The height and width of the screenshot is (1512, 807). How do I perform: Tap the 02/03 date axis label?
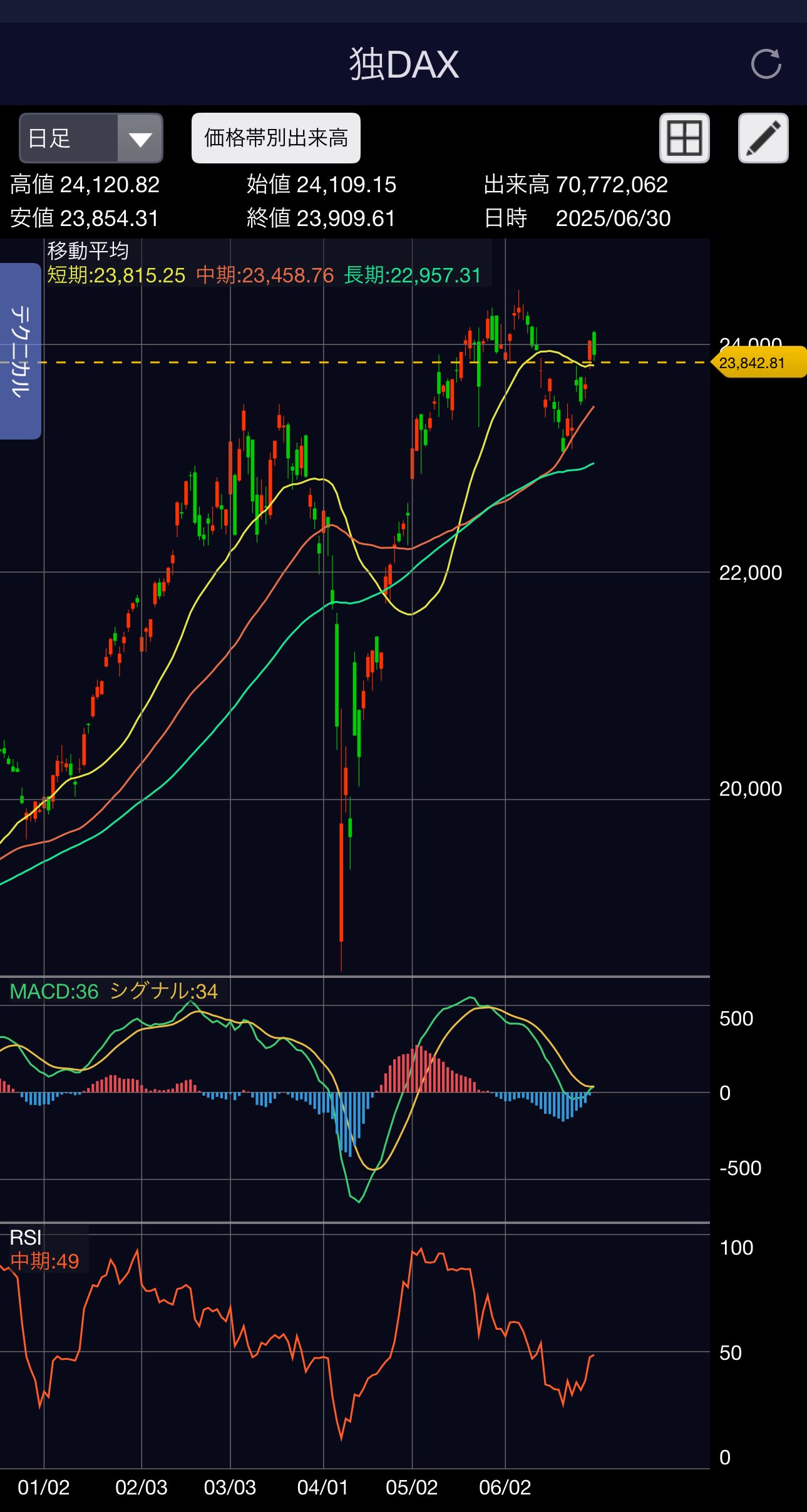pyautogui.click(x=141, y=1488)
